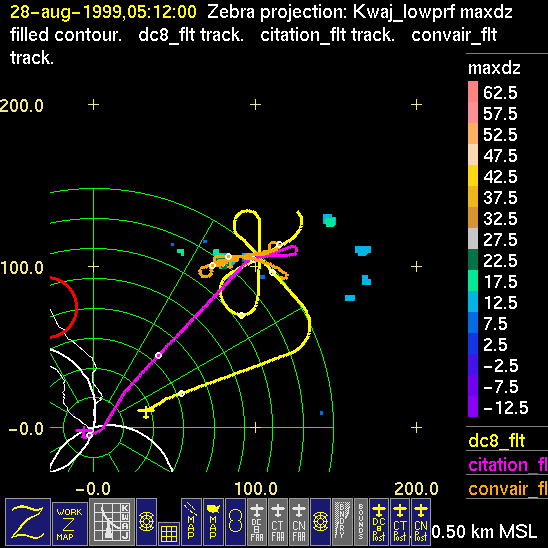Toggle the BOUNDS overlay button
The height and width of the screenshot is (548, 548).
click(x=361, y=522)
